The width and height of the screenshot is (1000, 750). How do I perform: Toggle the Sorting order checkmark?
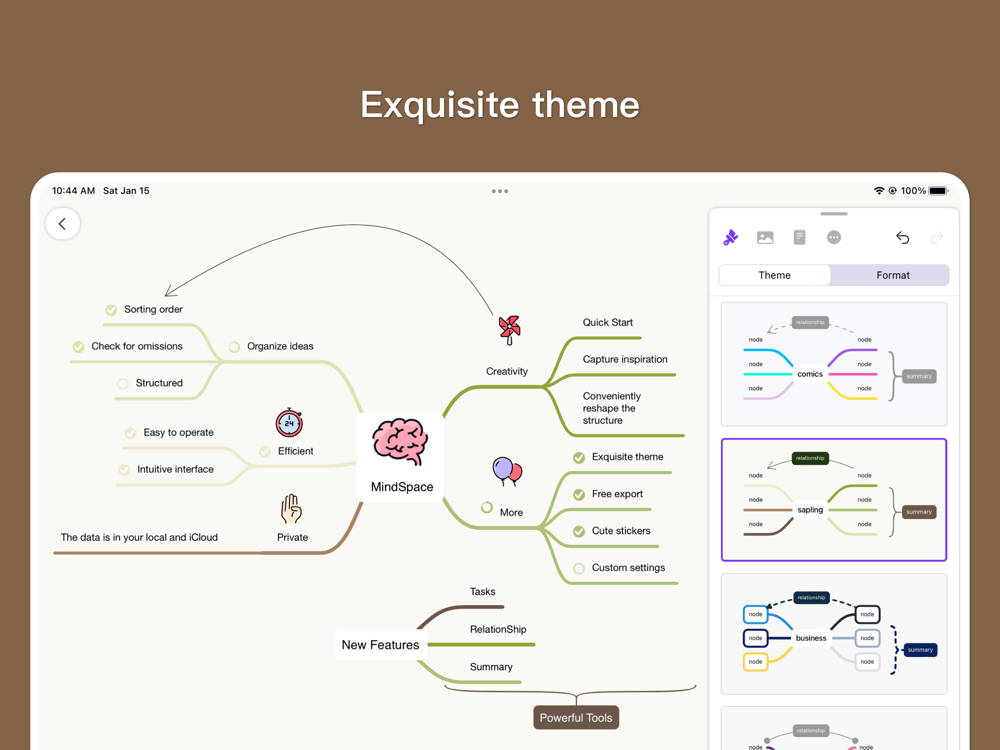tap(111, 310)
